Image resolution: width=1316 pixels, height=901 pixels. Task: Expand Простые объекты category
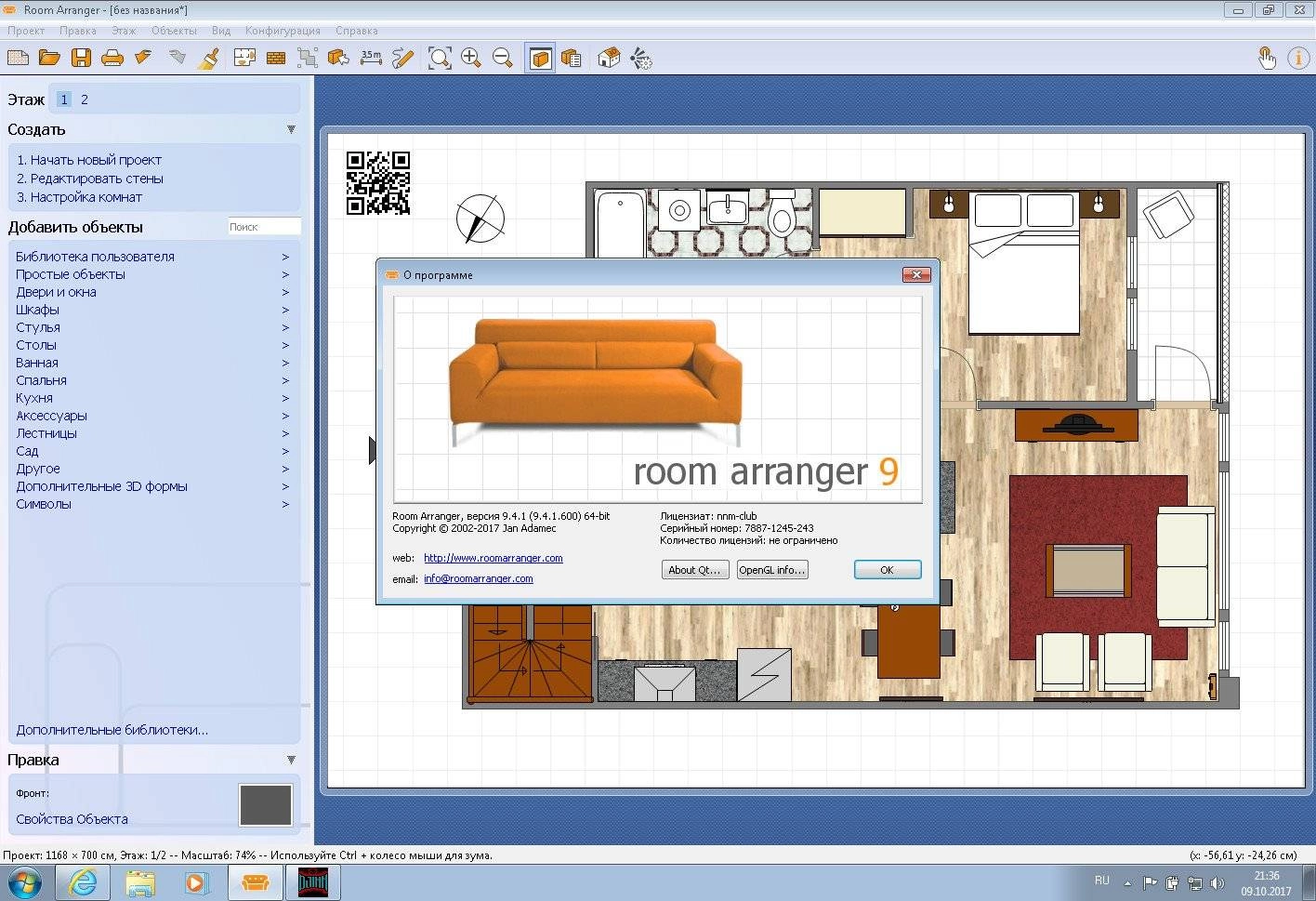click(x=152, y=274)
